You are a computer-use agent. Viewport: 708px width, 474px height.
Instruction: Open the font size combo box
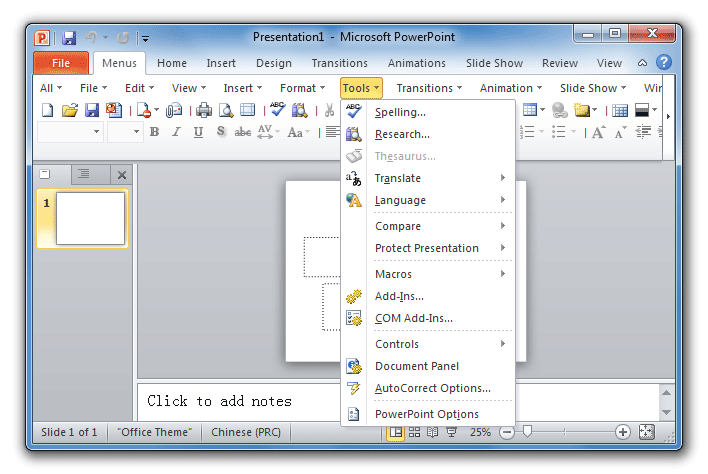click(125, 132)
